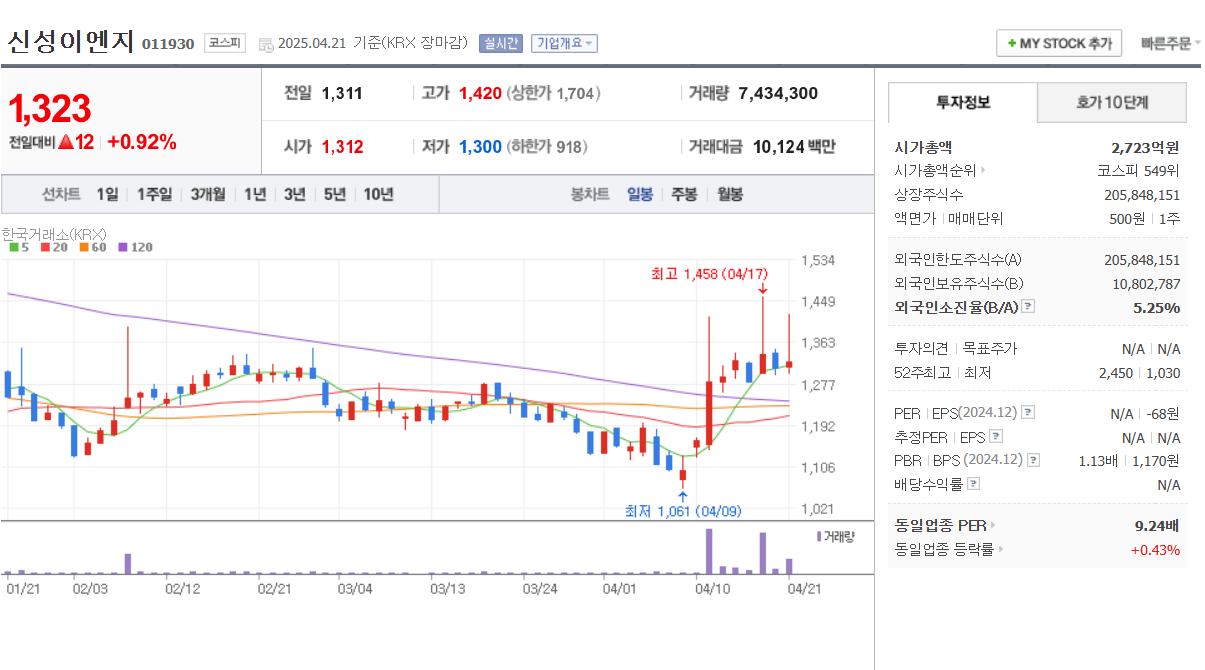Click the 시가총액 2,723억원 value

[1145, 147]
